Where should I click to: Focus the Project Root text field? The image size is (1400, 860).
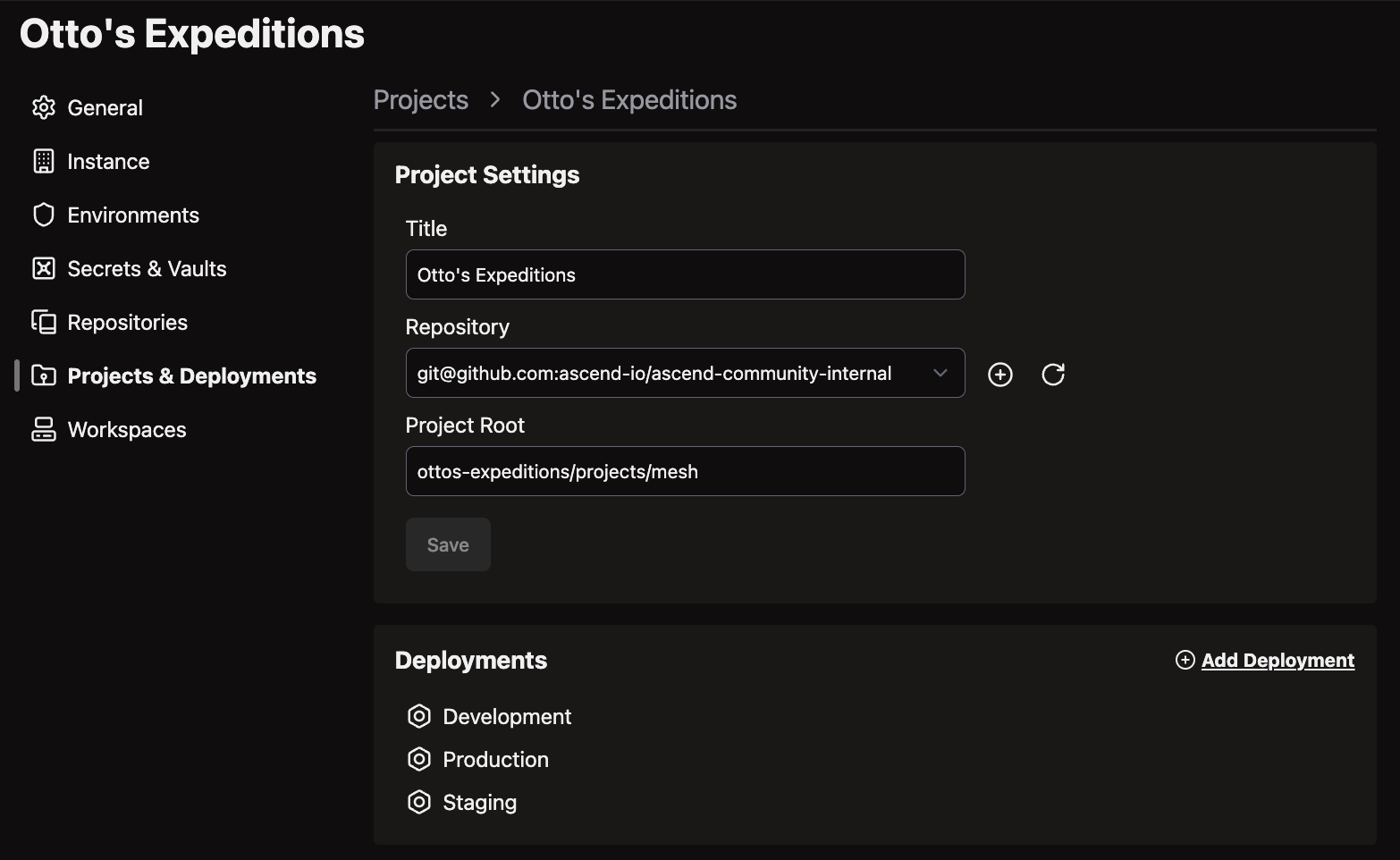(685, 471)
